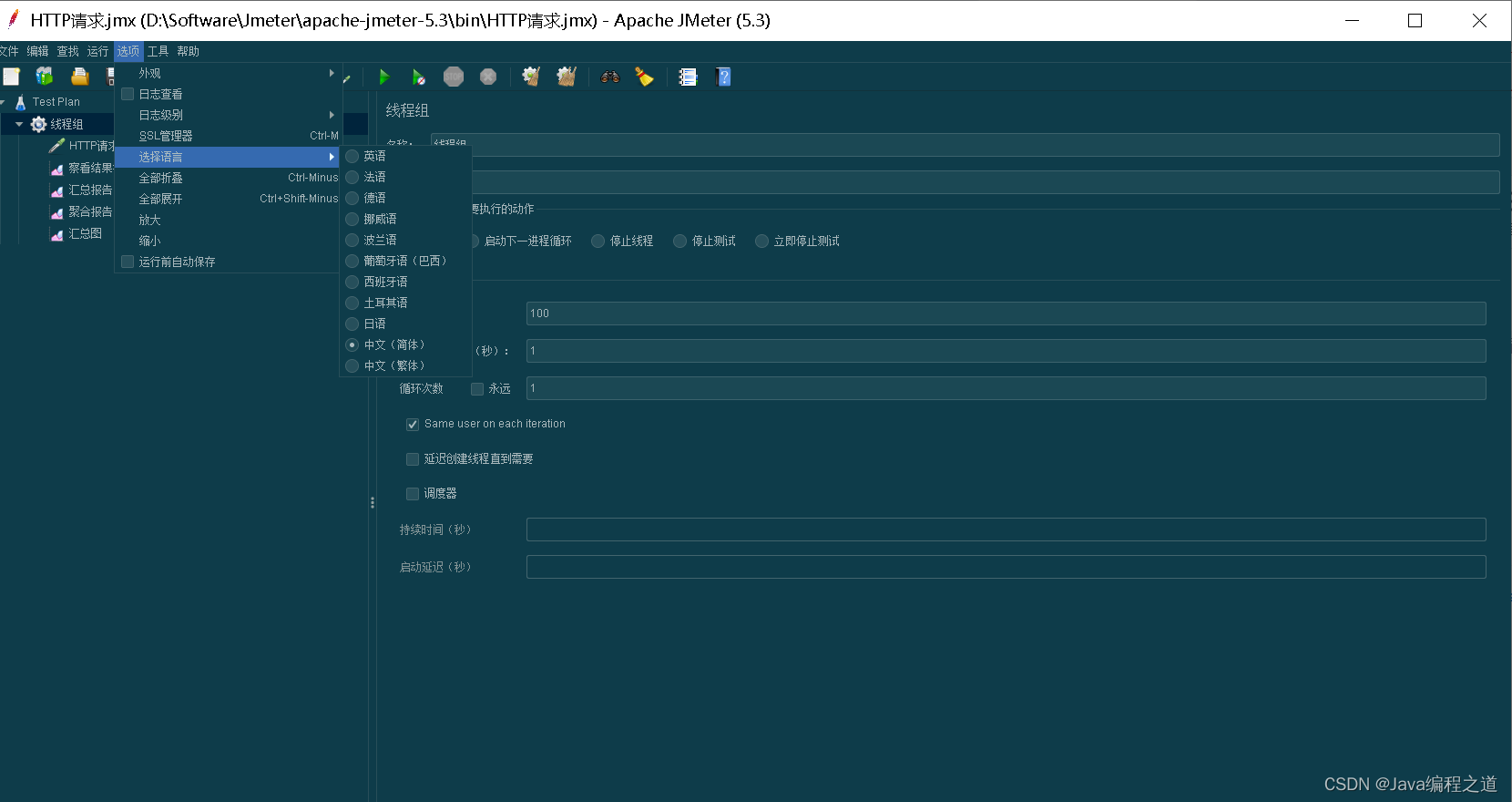Choose 放大 zoom in menu item

[x=228, y=220]
